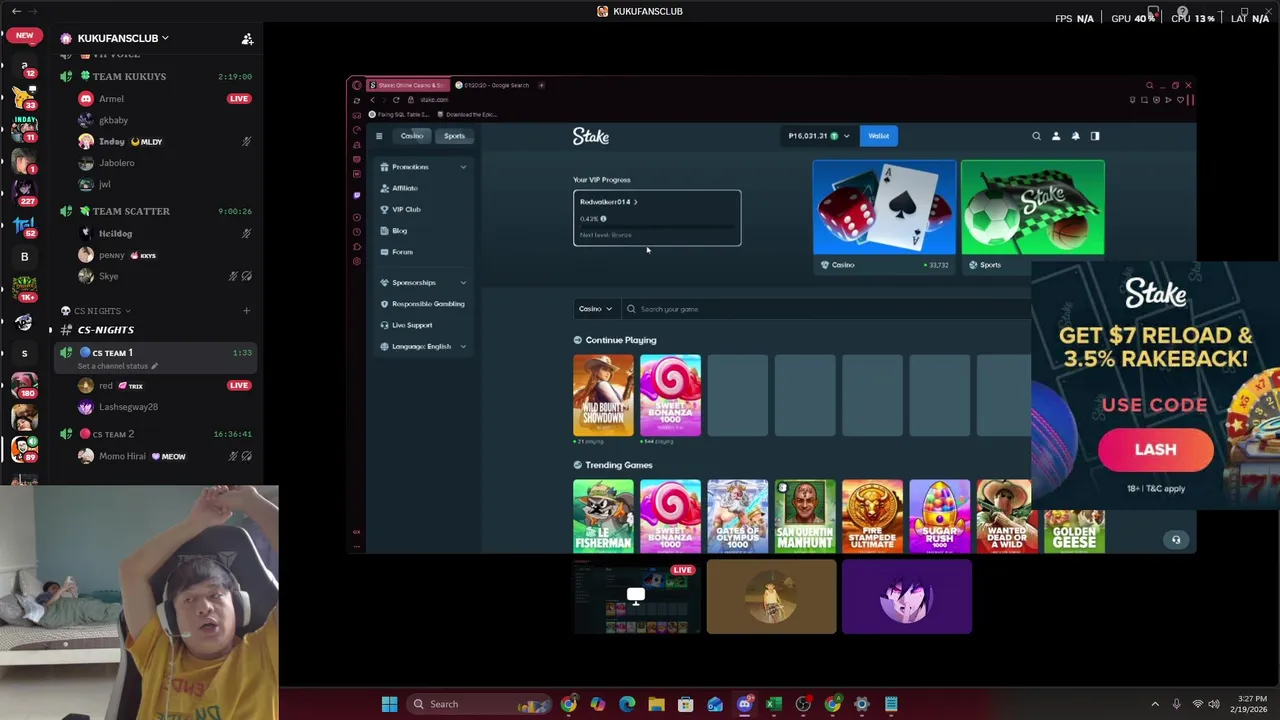Expand the Promotions sidebar section

(x=463, y=167)
